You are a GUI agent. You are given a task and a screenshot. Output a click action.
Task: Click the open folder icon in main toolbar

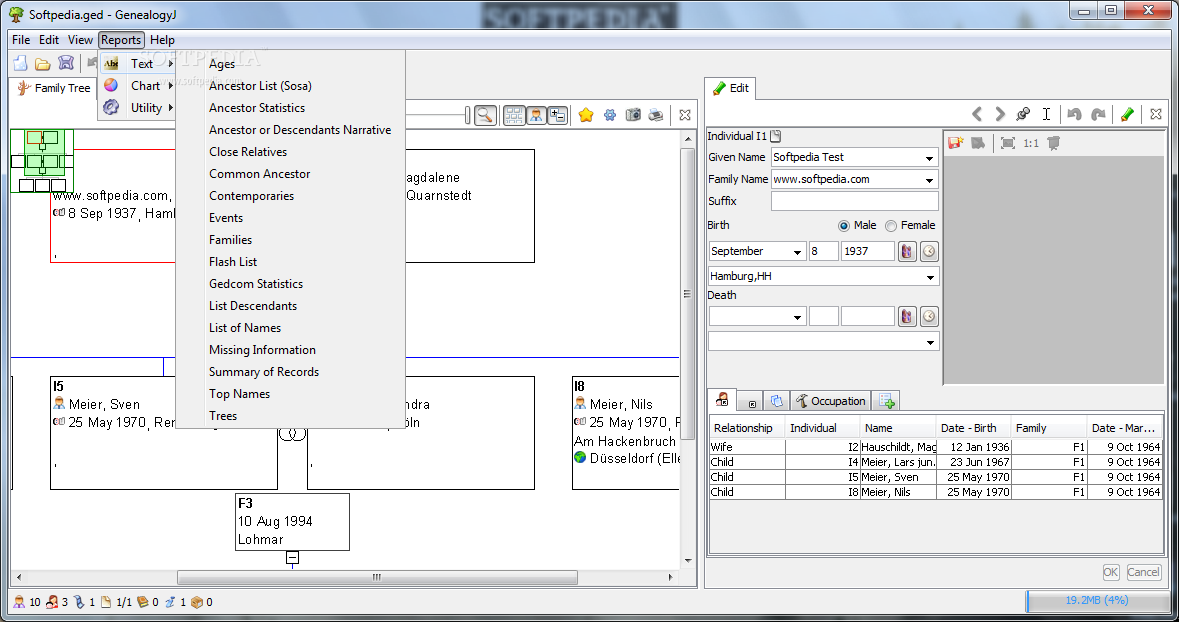(x=43, y=63)
